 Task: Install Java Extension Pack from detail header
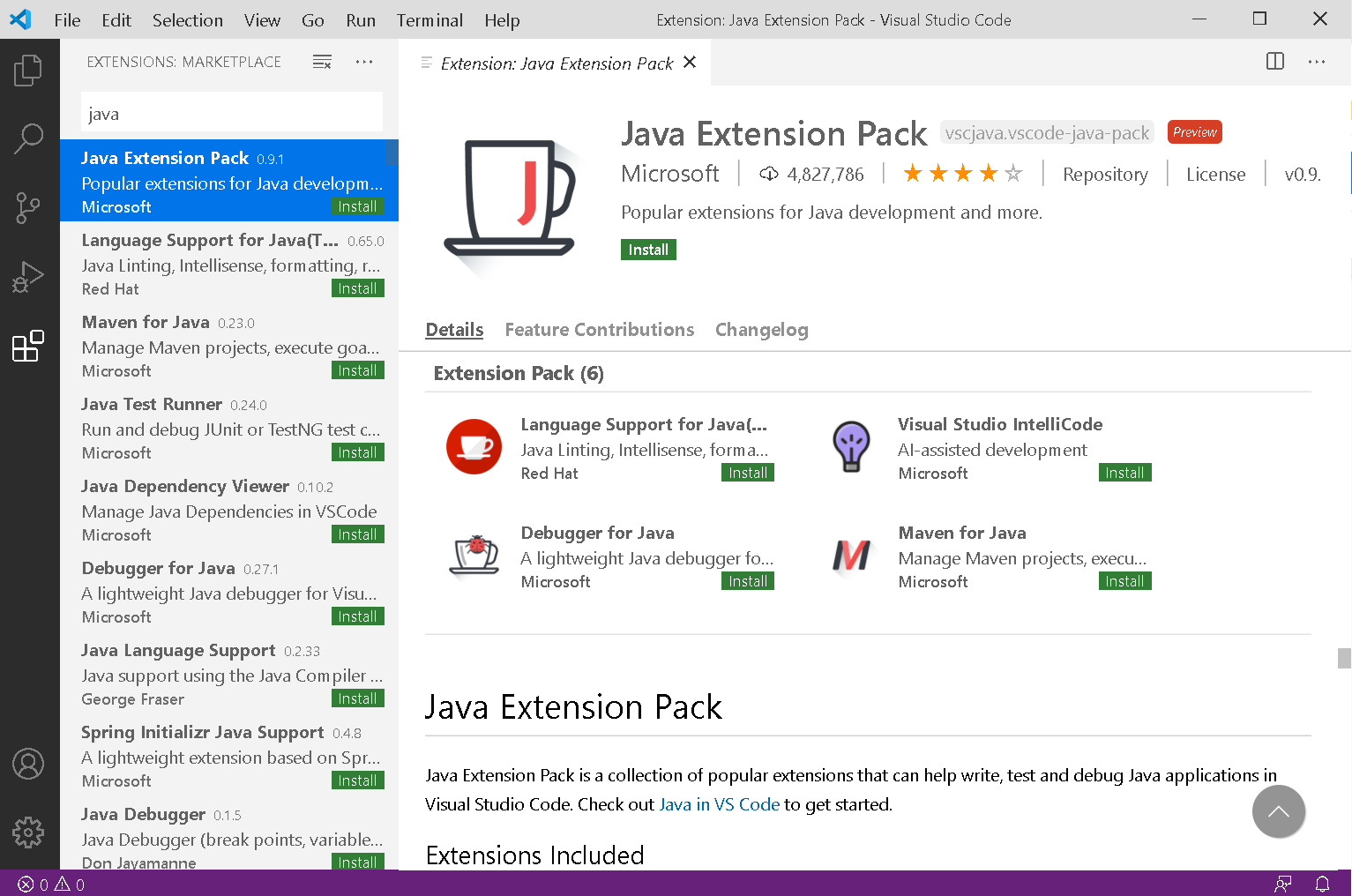click(x=648, y=250)
